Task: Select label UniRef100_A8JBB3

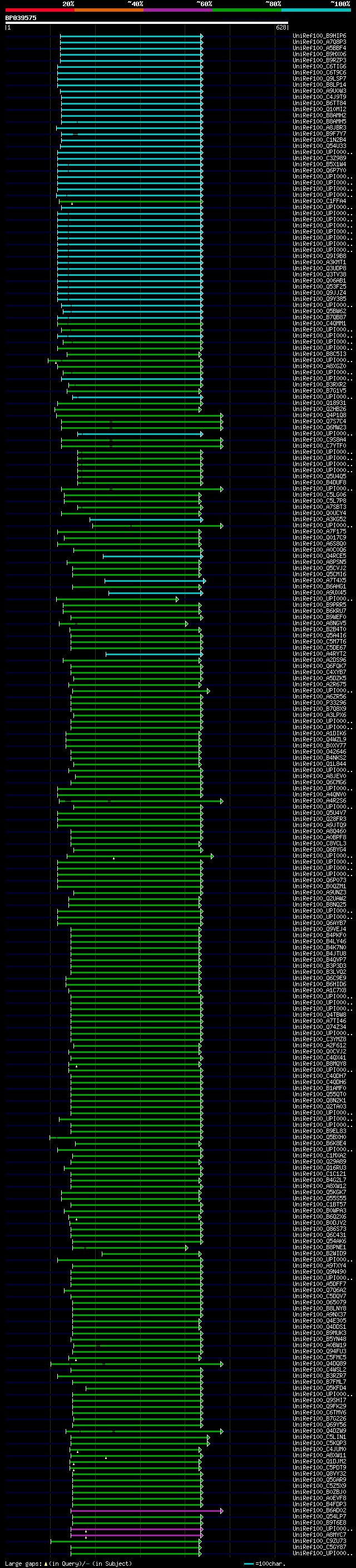Action: (x=319, y=128)
